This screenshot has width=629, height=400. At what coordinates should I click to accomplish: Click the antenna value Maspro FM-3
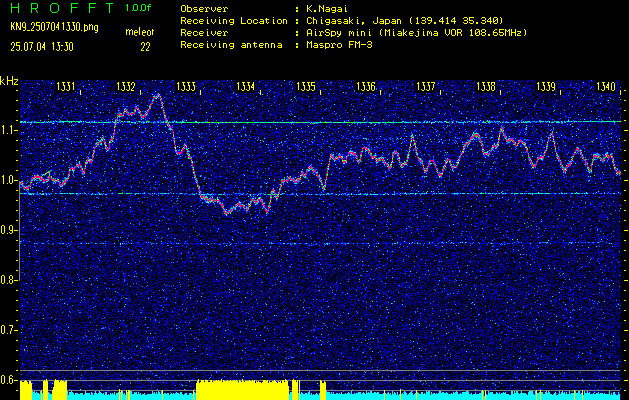(x=339, y=45)
